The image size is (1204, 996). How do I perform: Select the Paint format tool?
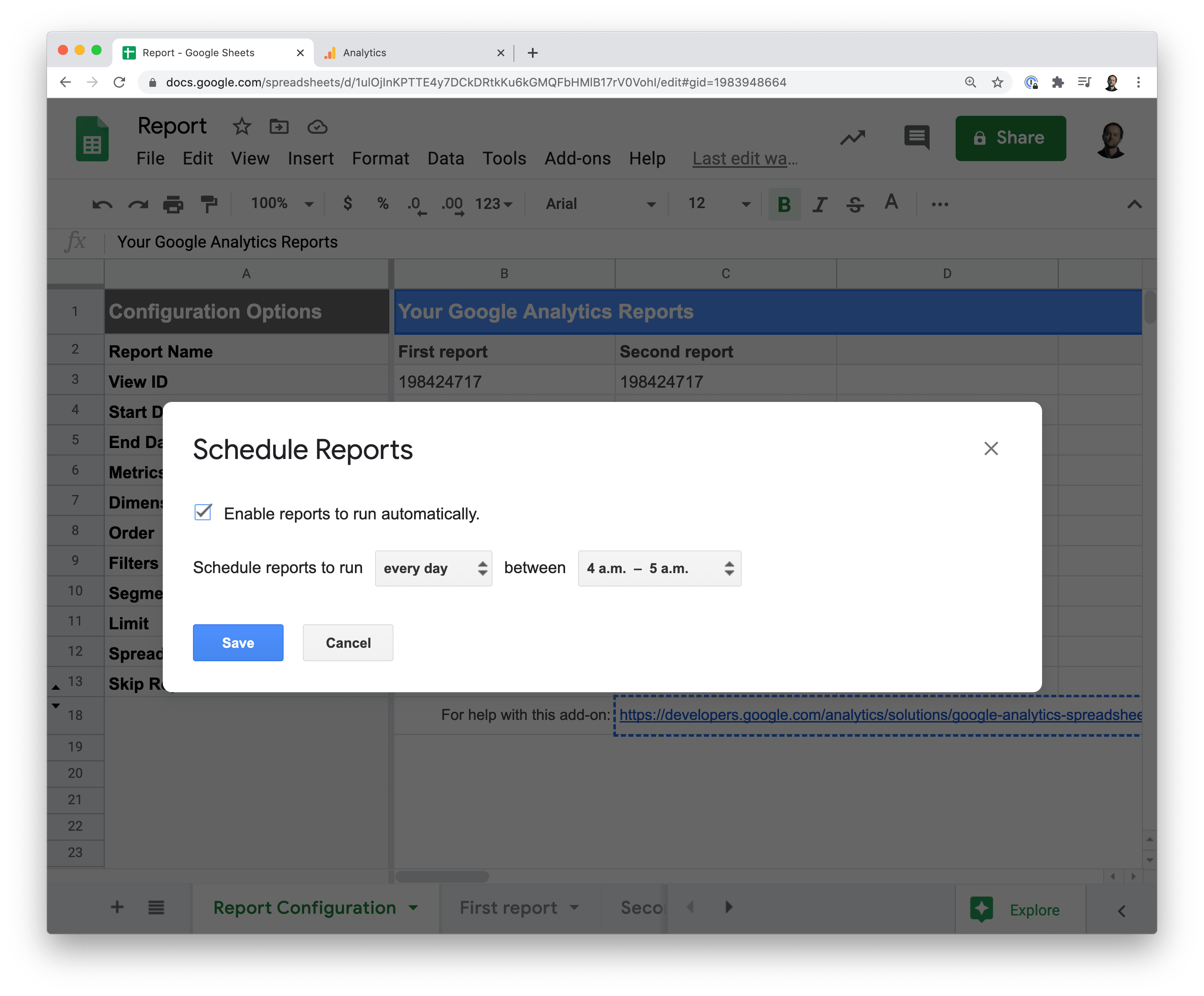pyautogui.click(x=208, y=204)
